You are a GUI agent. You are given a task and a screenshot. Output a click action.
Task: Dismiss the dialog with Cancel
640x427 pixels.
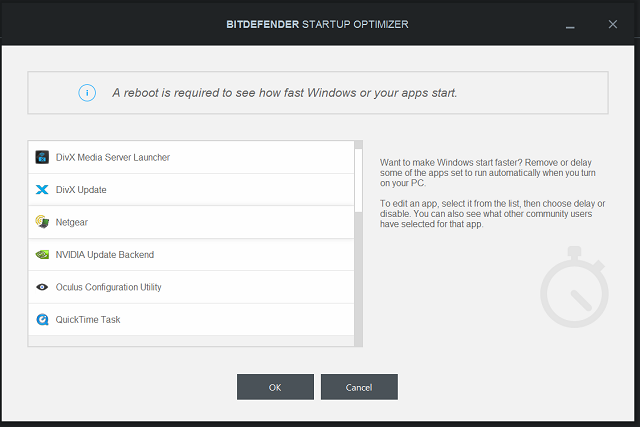tap(359, 387)
